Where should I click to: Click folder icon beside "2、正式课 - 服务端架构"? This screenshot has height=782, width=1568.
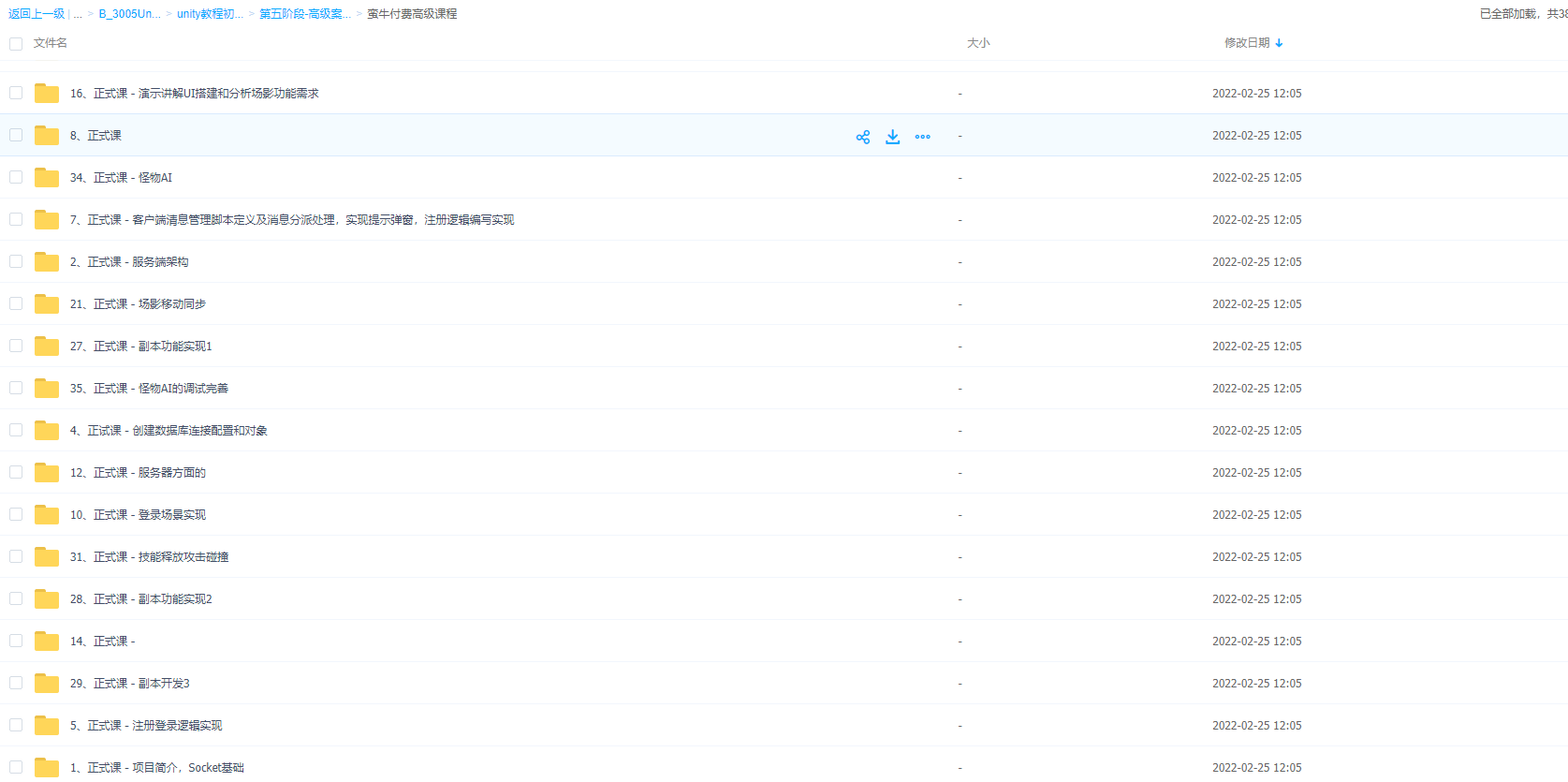tap(47, 261)
